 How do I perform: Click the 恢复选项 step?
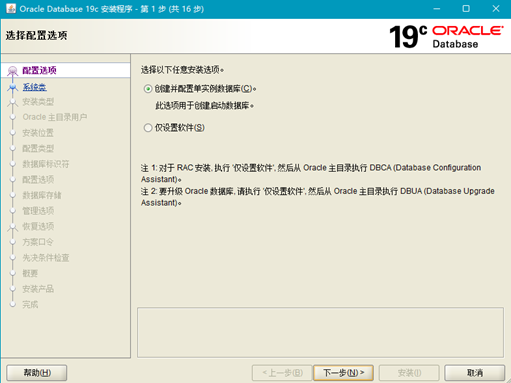tap(38, 226)
